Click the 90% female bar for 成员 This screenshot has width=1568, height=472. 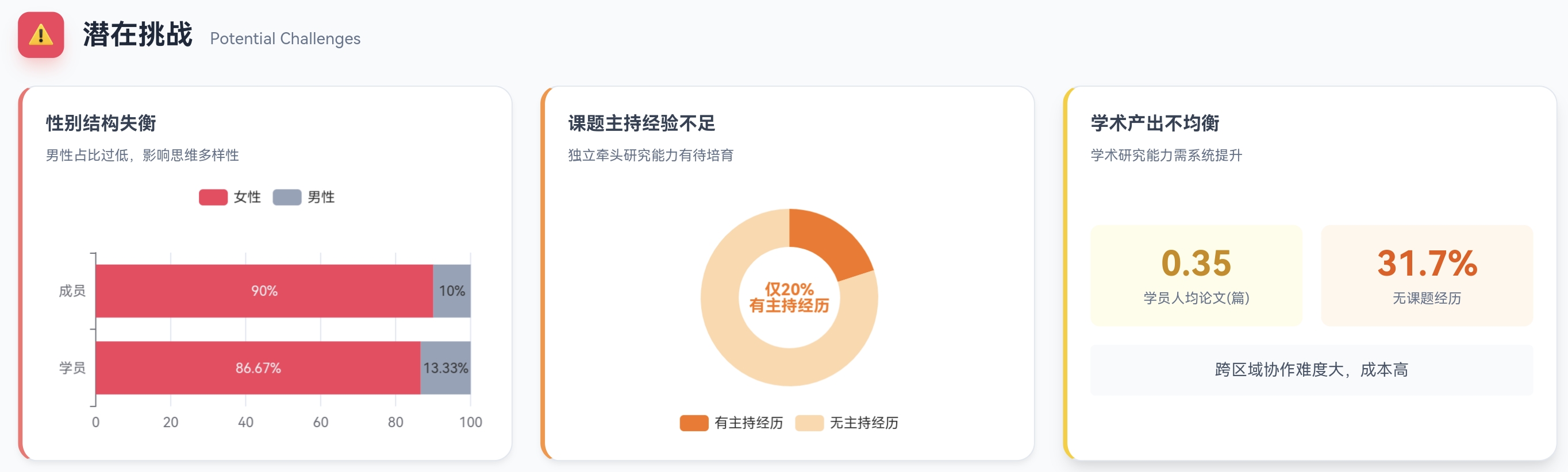click(264, 291)
